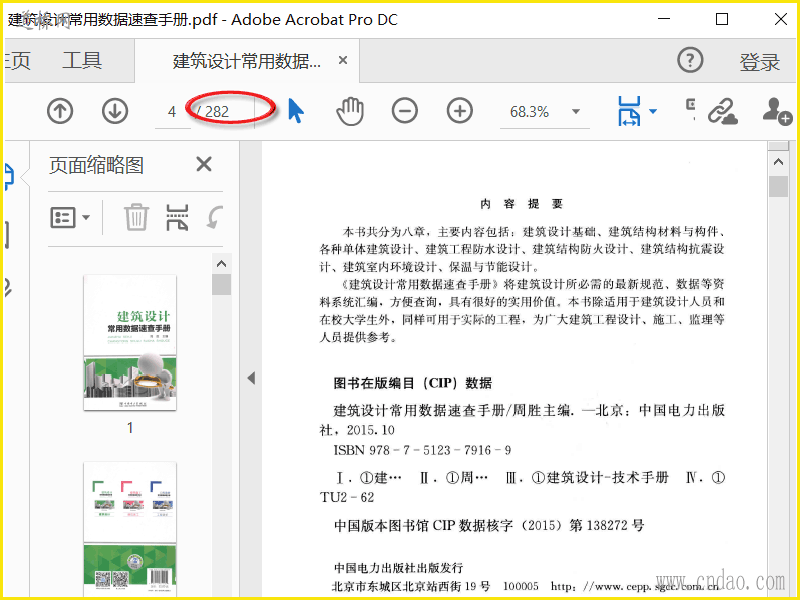Screen dimensions: 800x600
Task: Click the thumbnail label number 1
Action: 130,428
